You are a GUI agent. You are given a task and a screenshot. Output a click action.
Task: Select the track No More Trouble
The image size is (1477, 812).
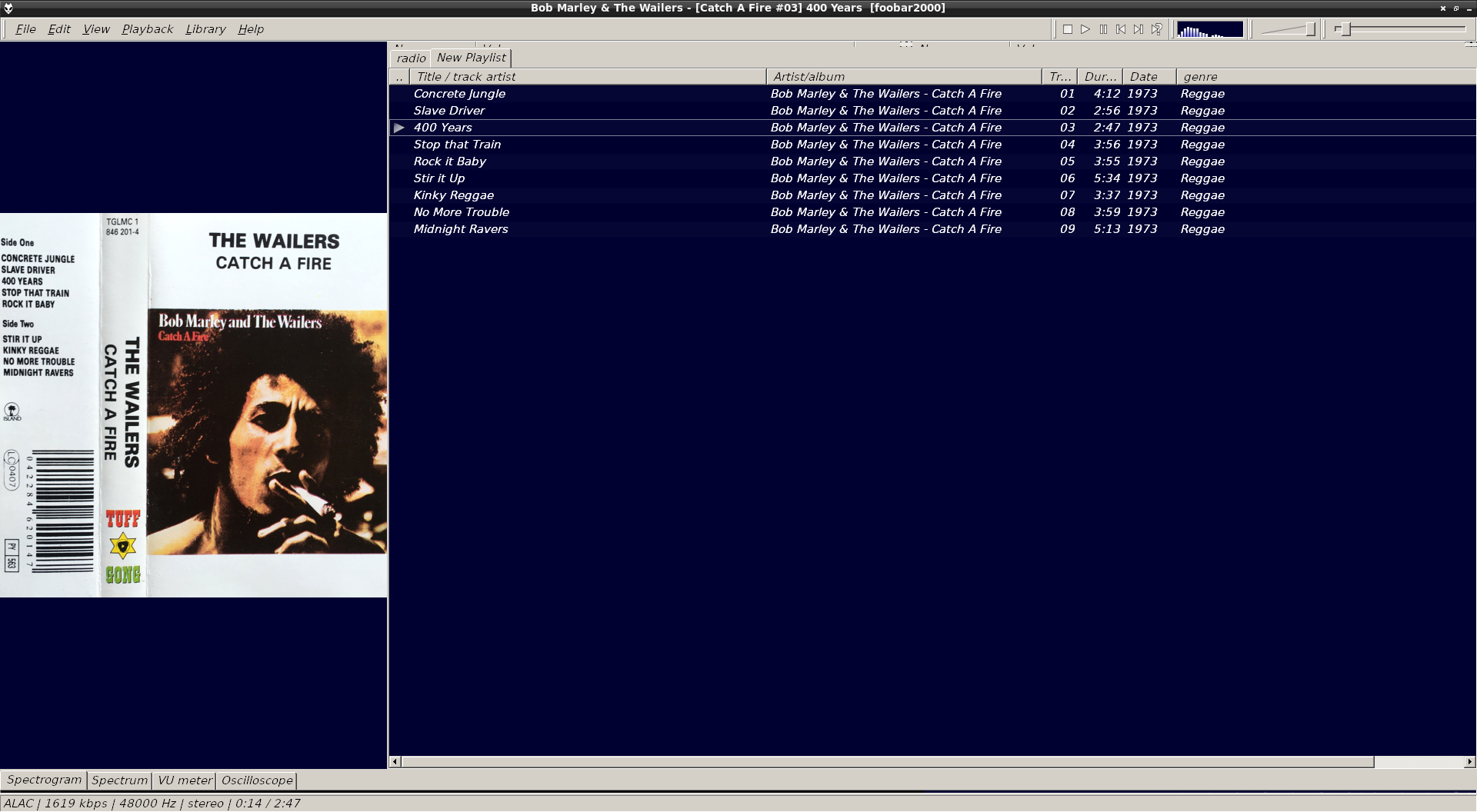click(x=932, y=212)
